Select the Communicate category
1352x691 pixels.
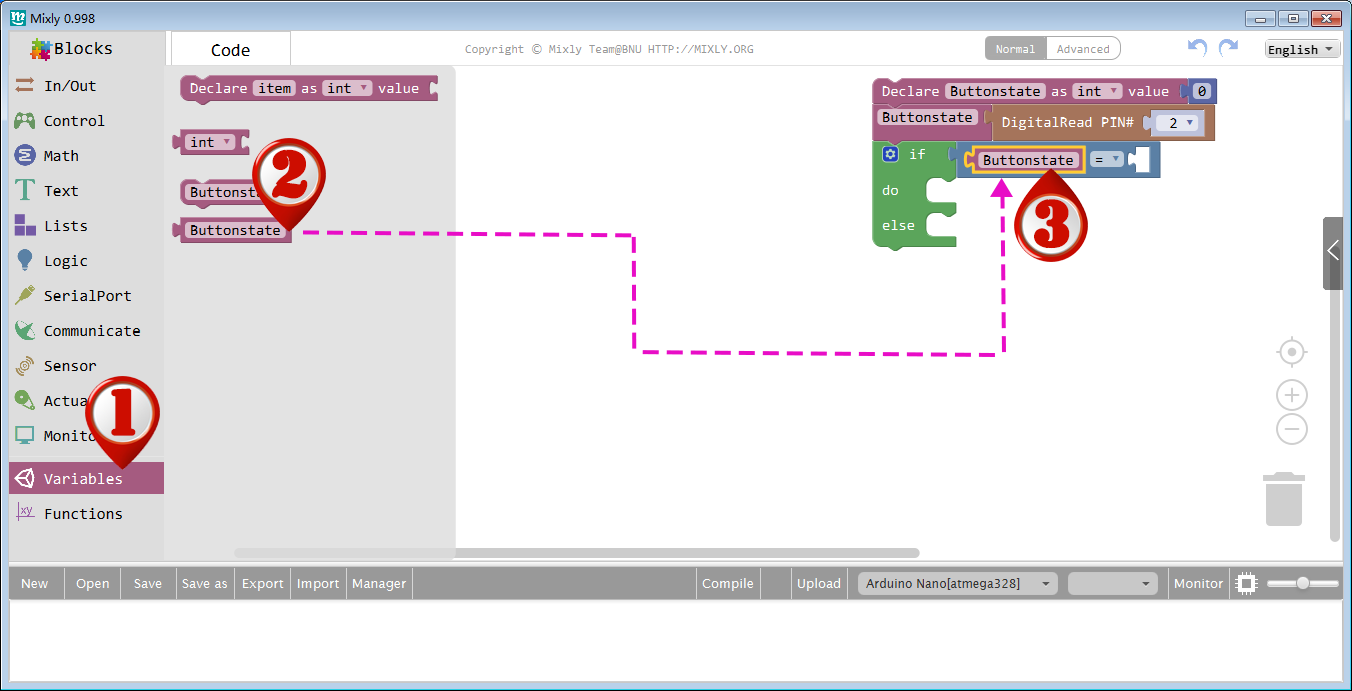click(x=87, y=331)
